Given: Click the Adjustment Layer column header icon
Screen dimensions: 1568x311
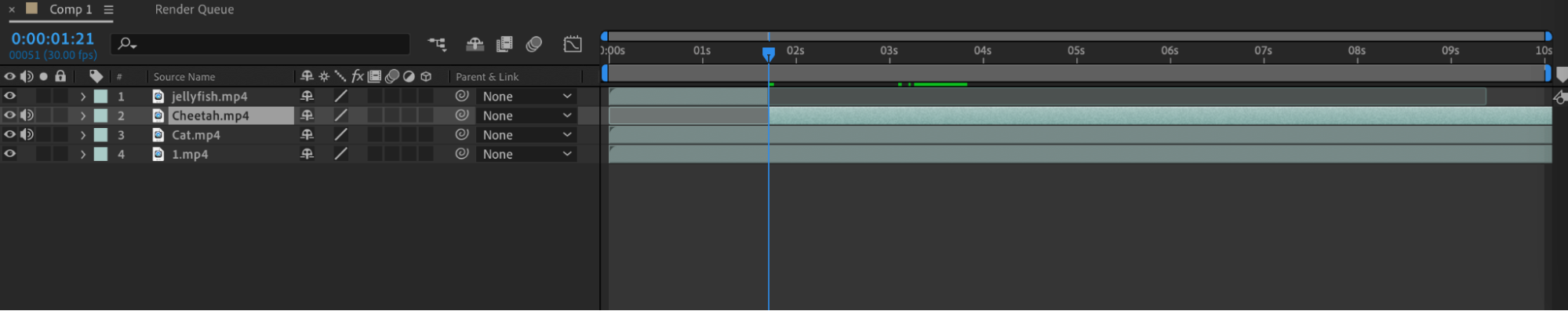Looking at the screenshot, I should tap(409, 76).
